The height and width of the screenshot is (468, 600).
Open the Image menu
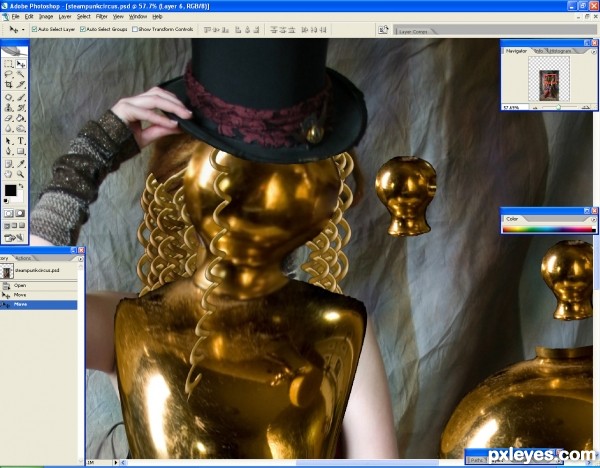(46, 16)
